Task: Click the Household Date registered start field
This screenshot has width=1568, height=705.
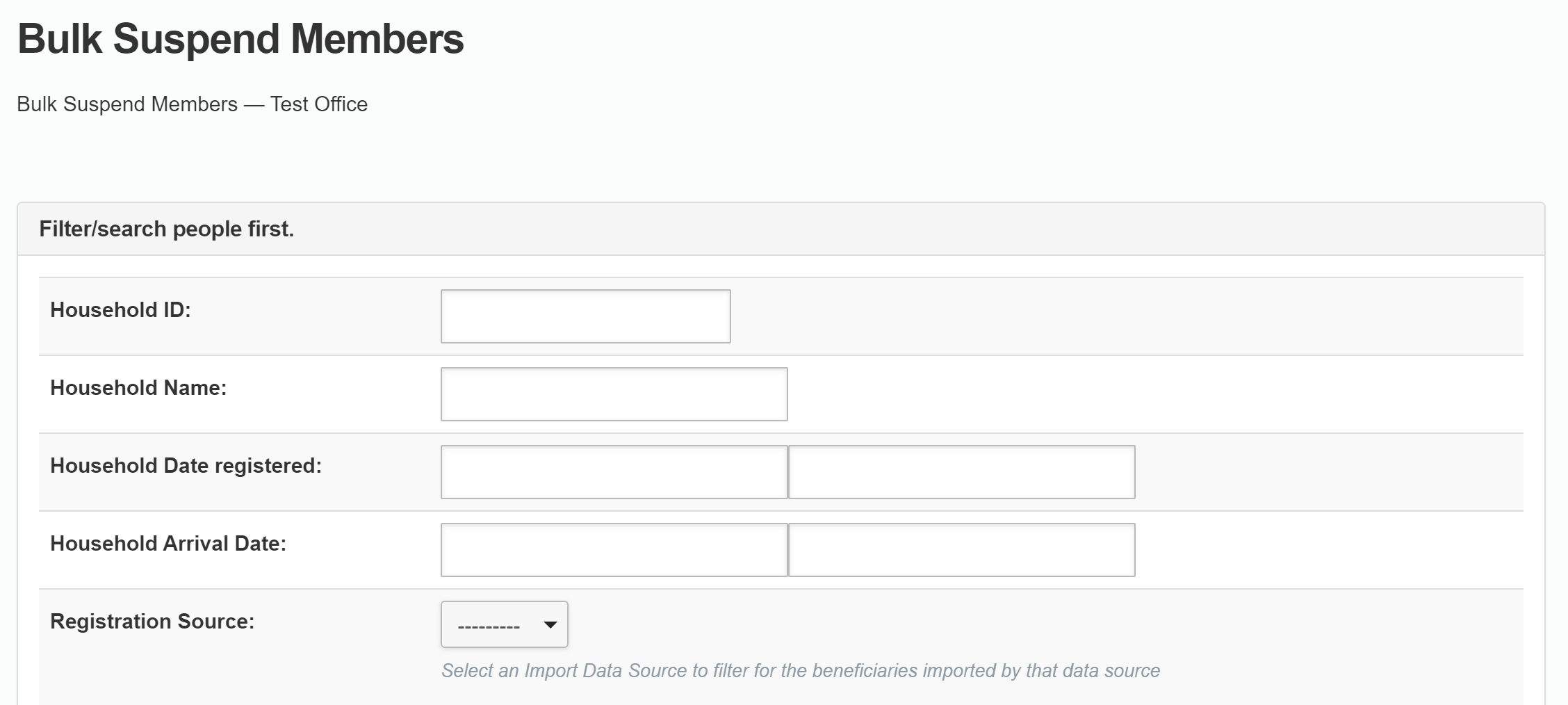Action: pyautogui.click(x=614, y=472)
